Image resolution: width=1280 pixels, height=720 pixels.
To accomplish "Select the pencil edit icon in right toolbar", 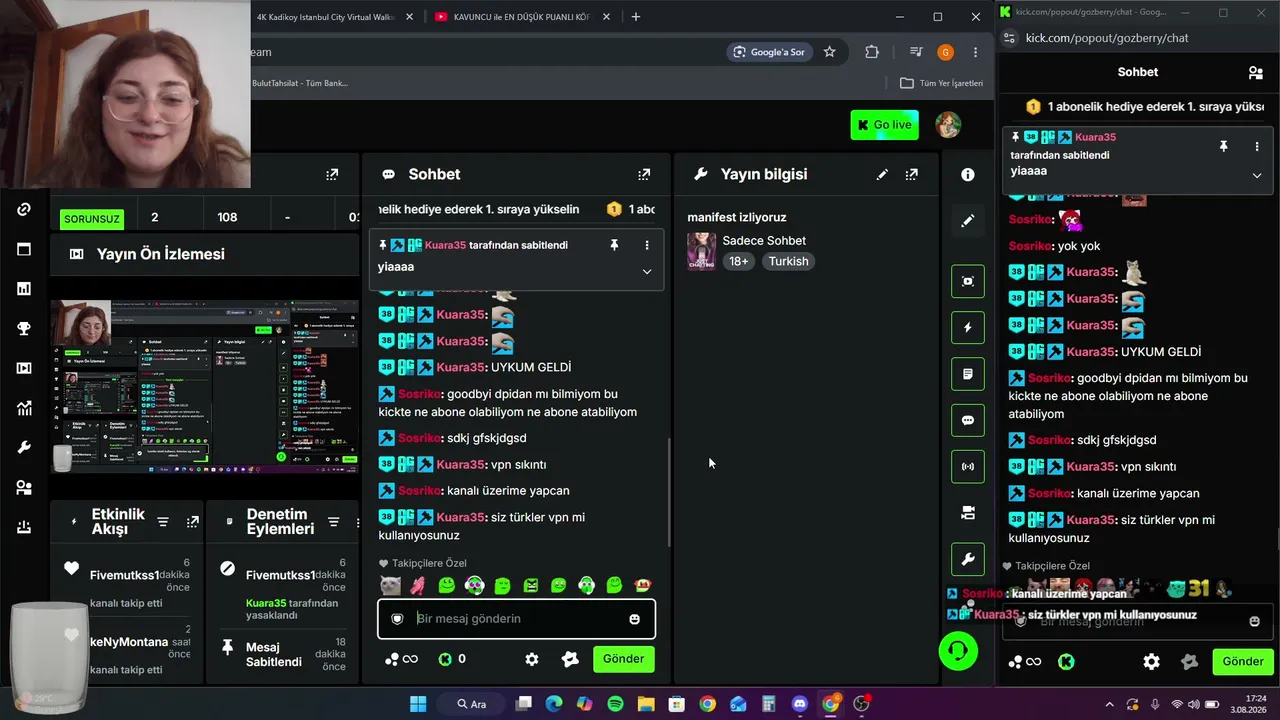I will tap(968, 221).
